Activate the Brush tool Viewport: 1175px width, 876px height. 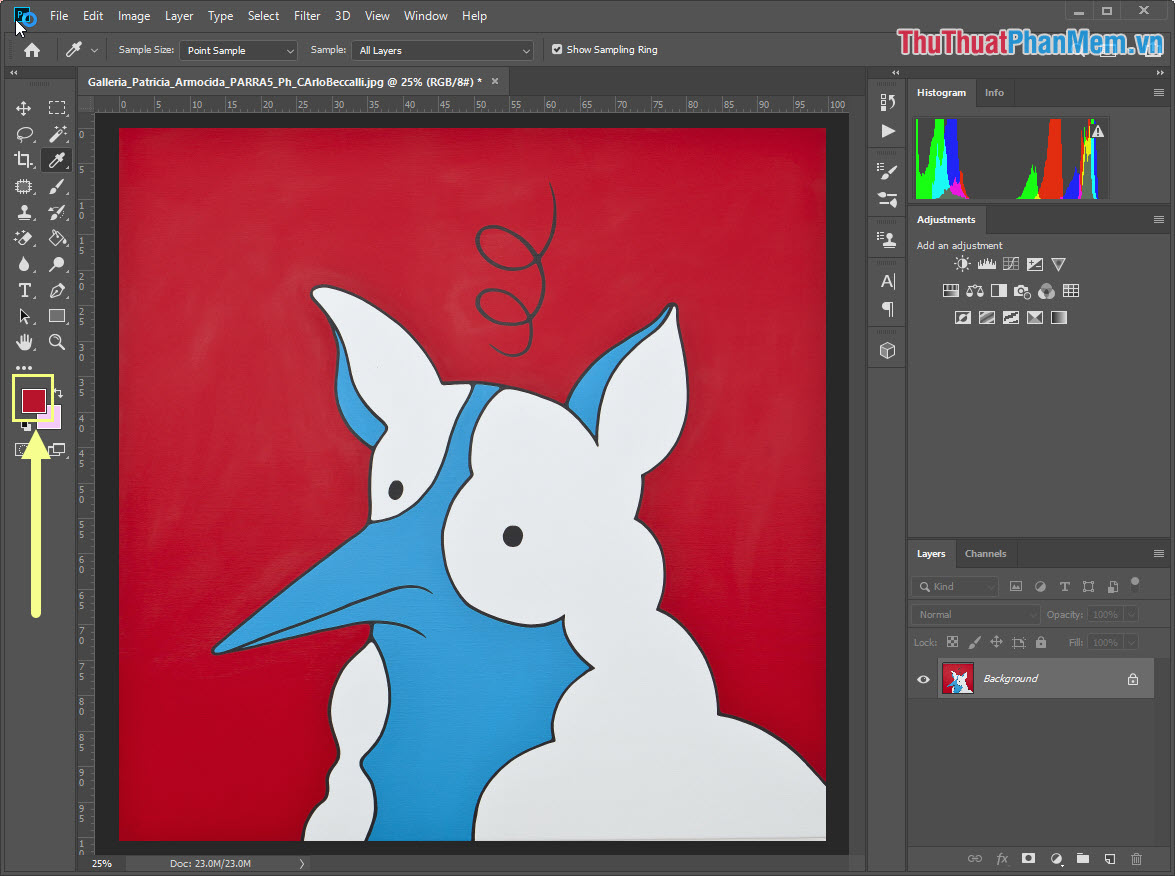(x=57, y=186)
